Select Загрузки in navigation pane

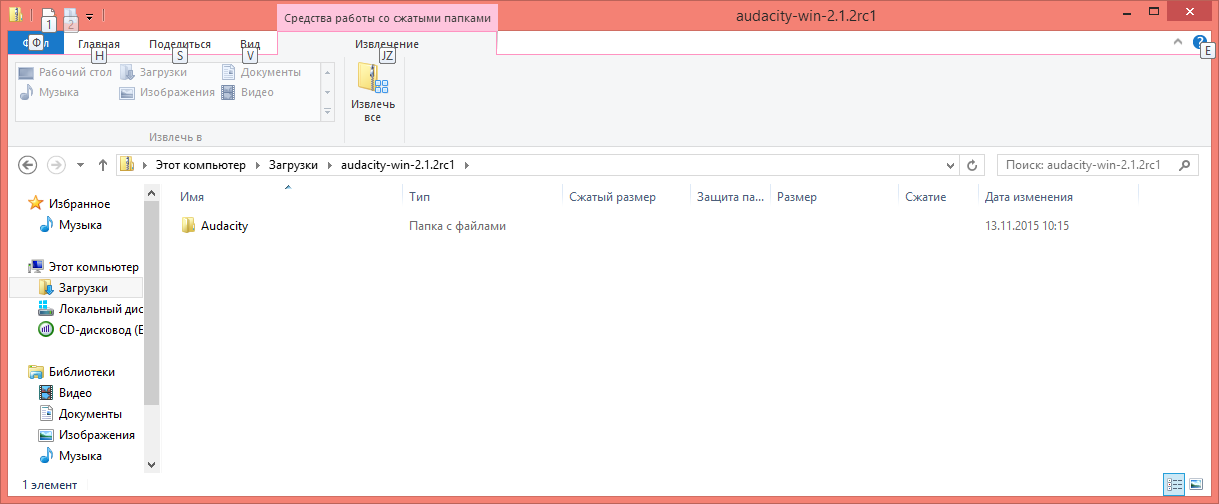pos(76,288)
